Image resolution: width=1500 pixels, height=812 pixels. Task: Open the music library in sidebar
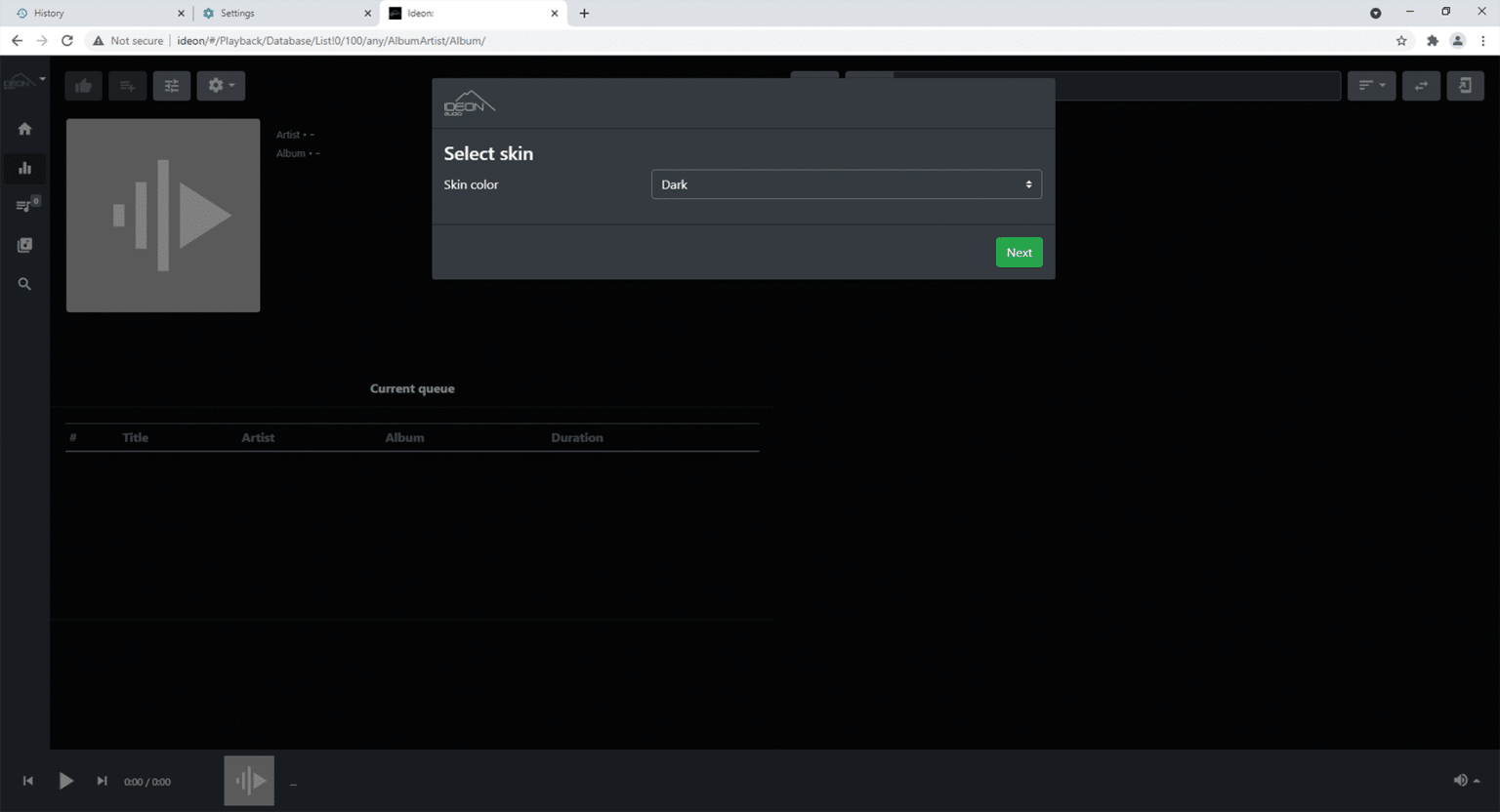click(x=24, y=245)
